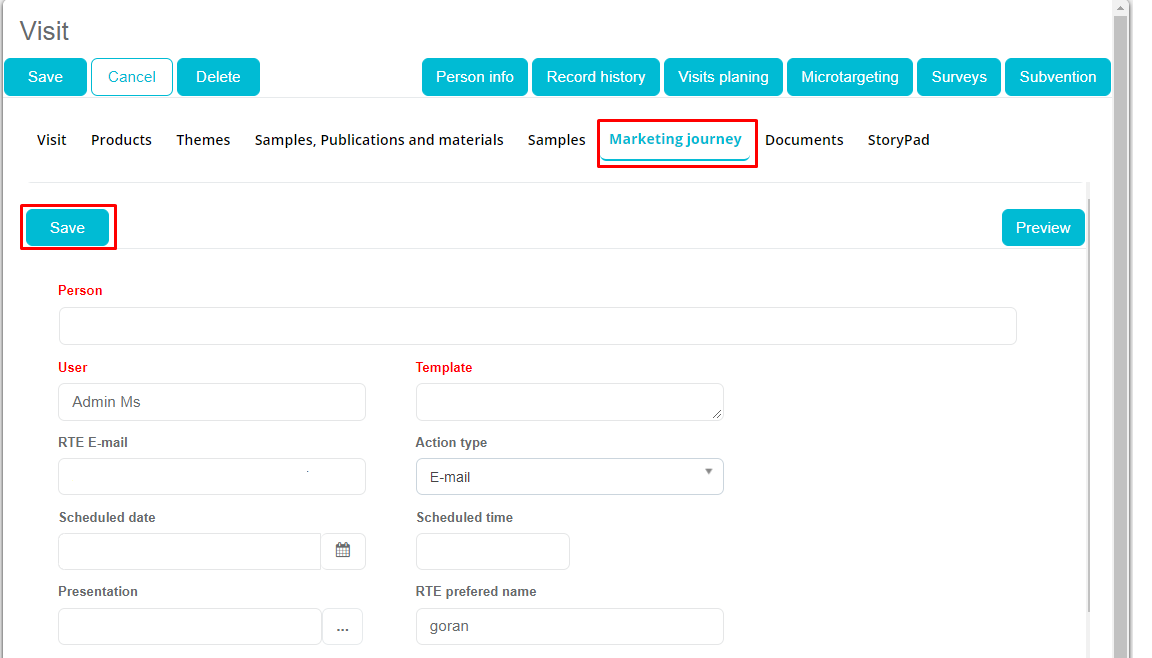Open the Microtargeting section
Viewport: 1152px width, 658px height.
849,77
